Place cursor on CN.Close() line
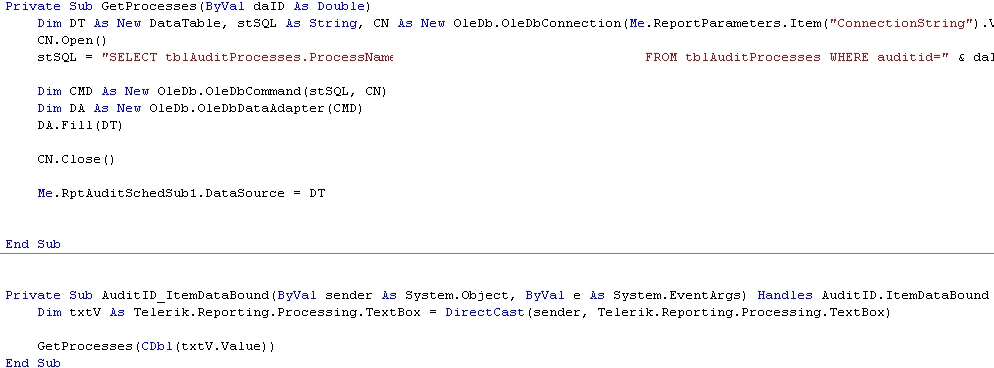The height and width of the screenshot is (368, 994). tap(77, 160)
